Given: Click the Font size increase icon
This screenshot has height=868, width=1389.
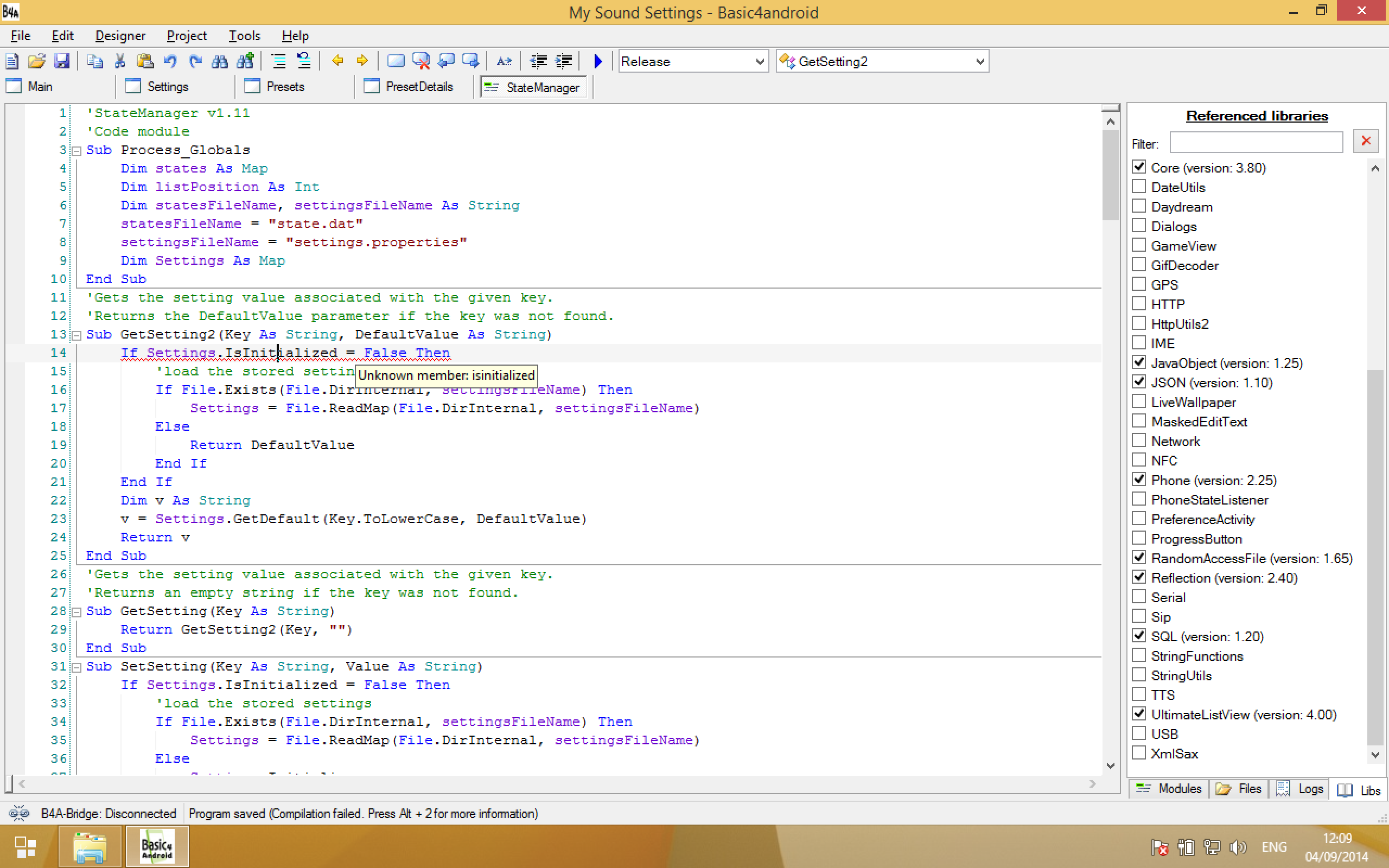Looking at the screenshot, I should [x=504, y=62].
